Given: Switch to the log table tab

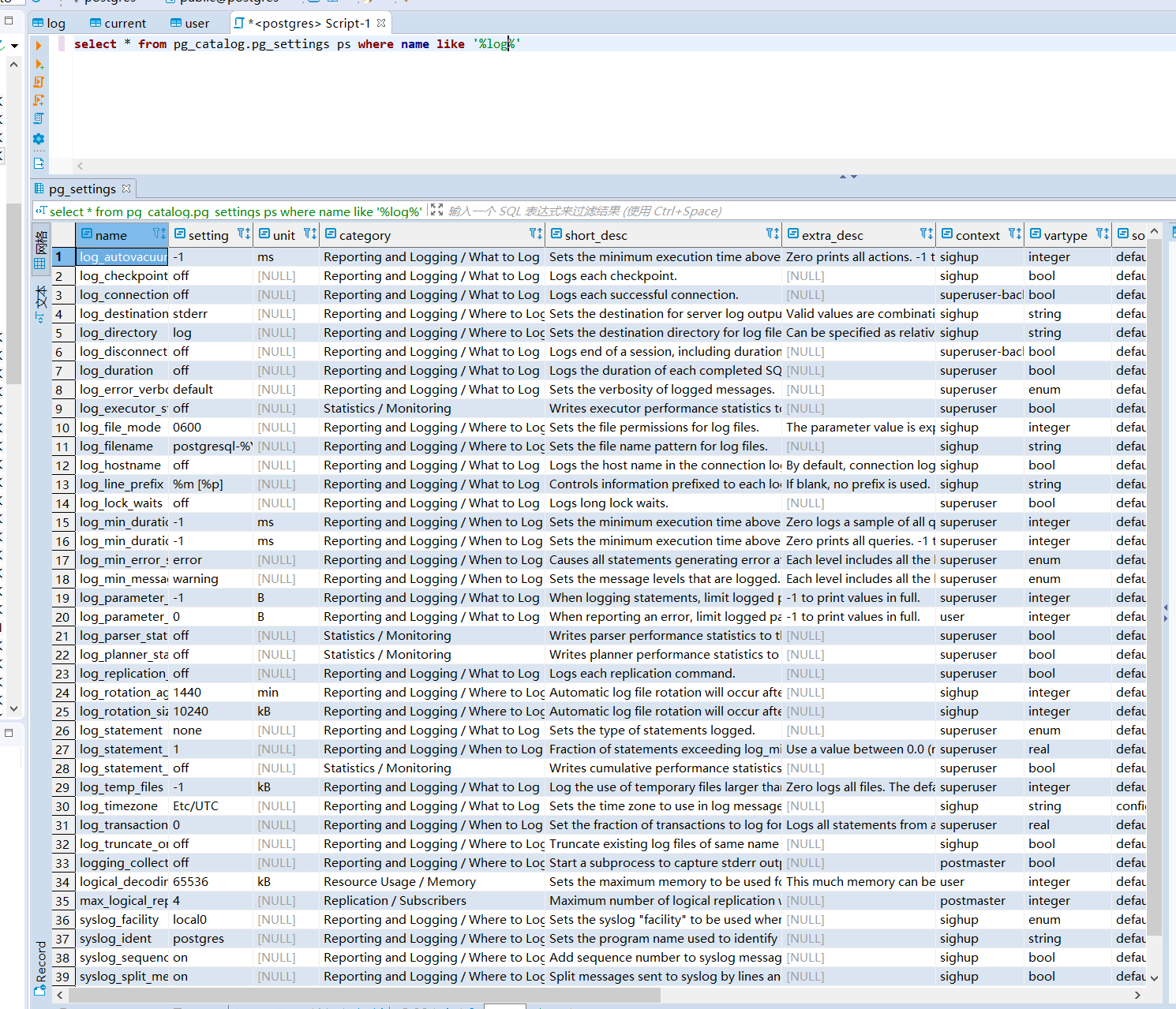Looking at the screenshot, I should click(x=49, y=23).
